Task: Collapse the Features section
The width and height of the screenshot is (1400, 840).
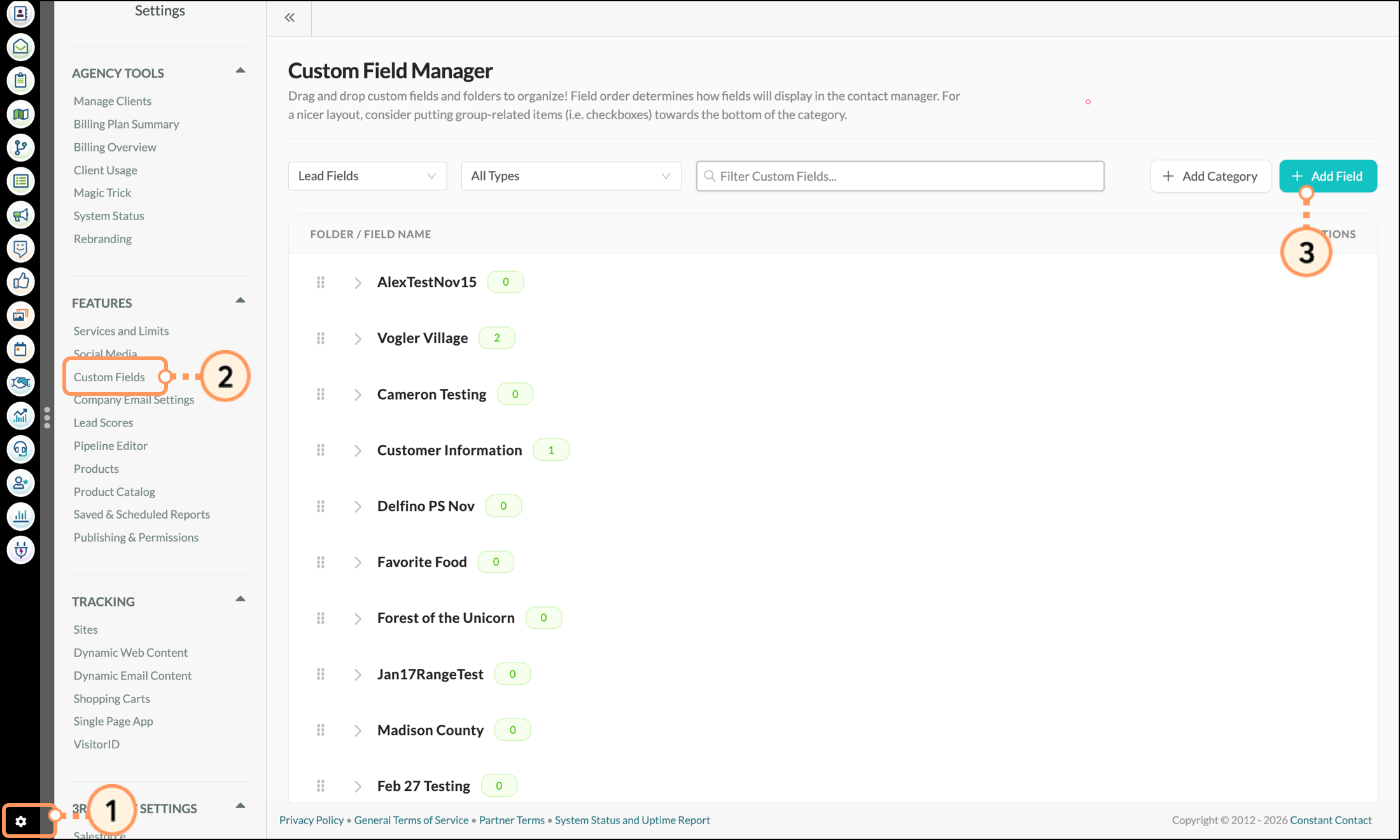Action: coord(241,300)
